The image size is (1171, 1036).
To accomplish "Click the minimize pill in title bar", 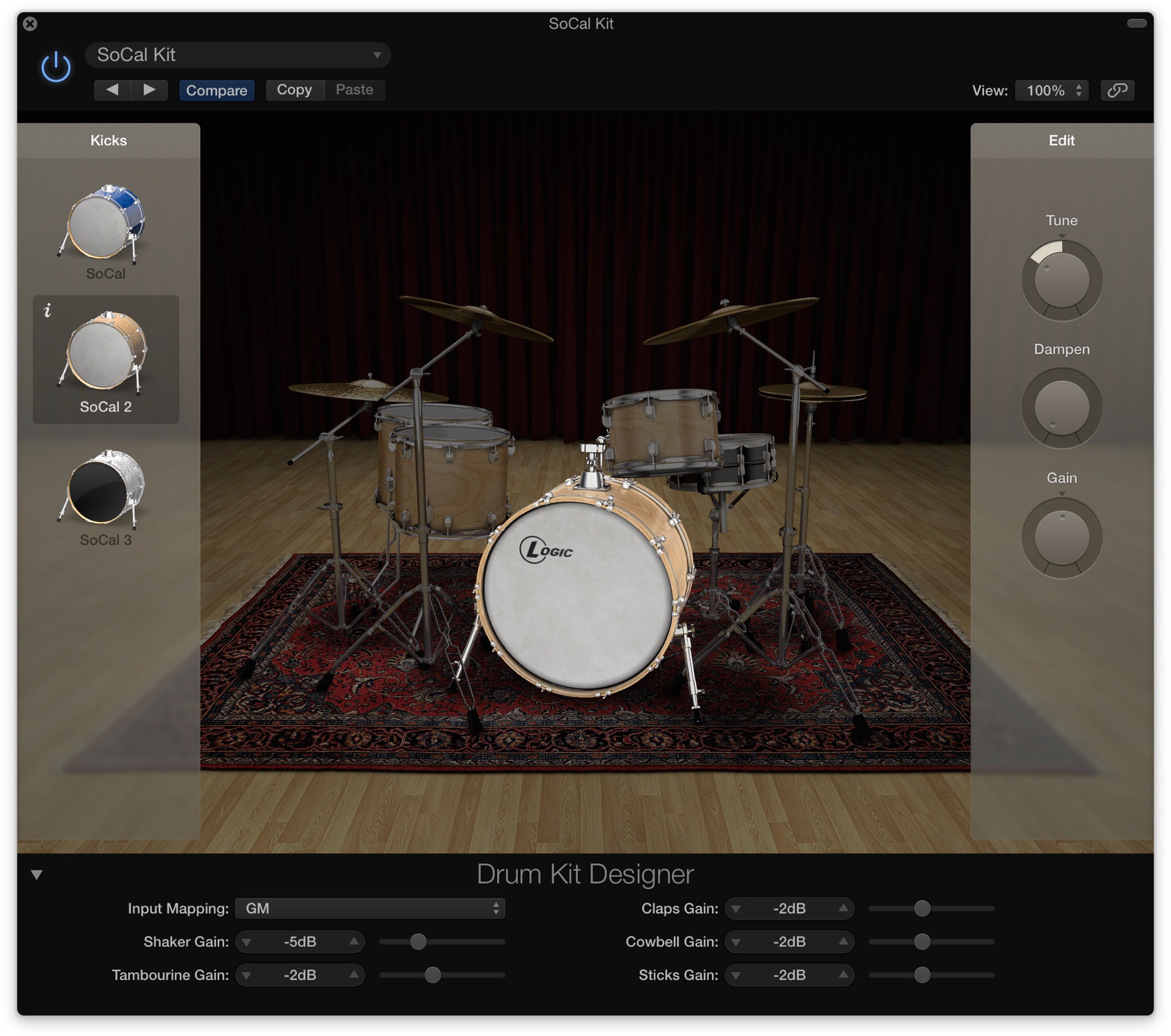I will (1136, 23).
